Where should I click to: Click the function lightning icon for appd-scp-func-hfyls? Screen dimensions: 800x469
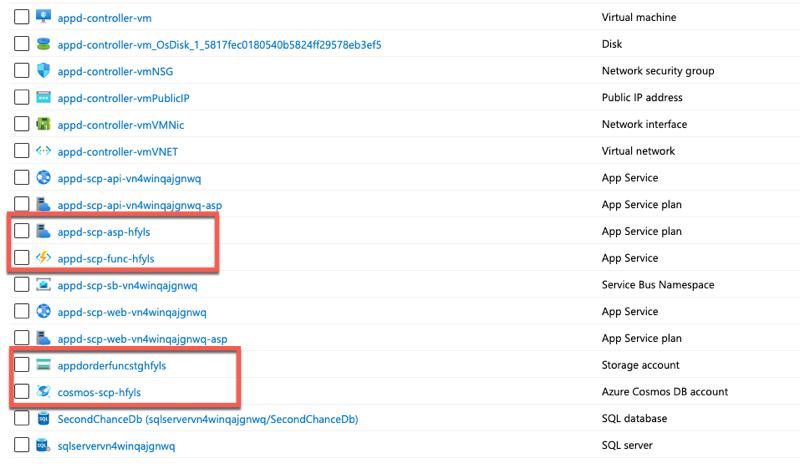[x=43, y=258]
